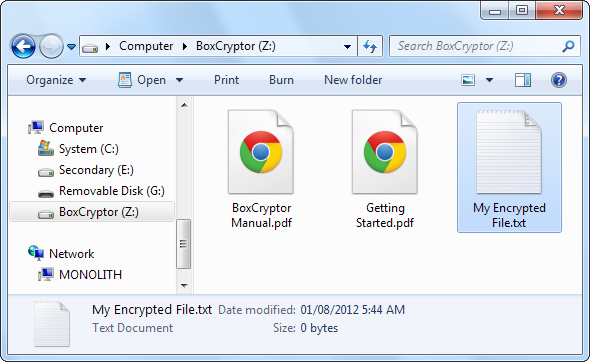Click the Open toolbar button's document icon

click(x=125, y=80)
